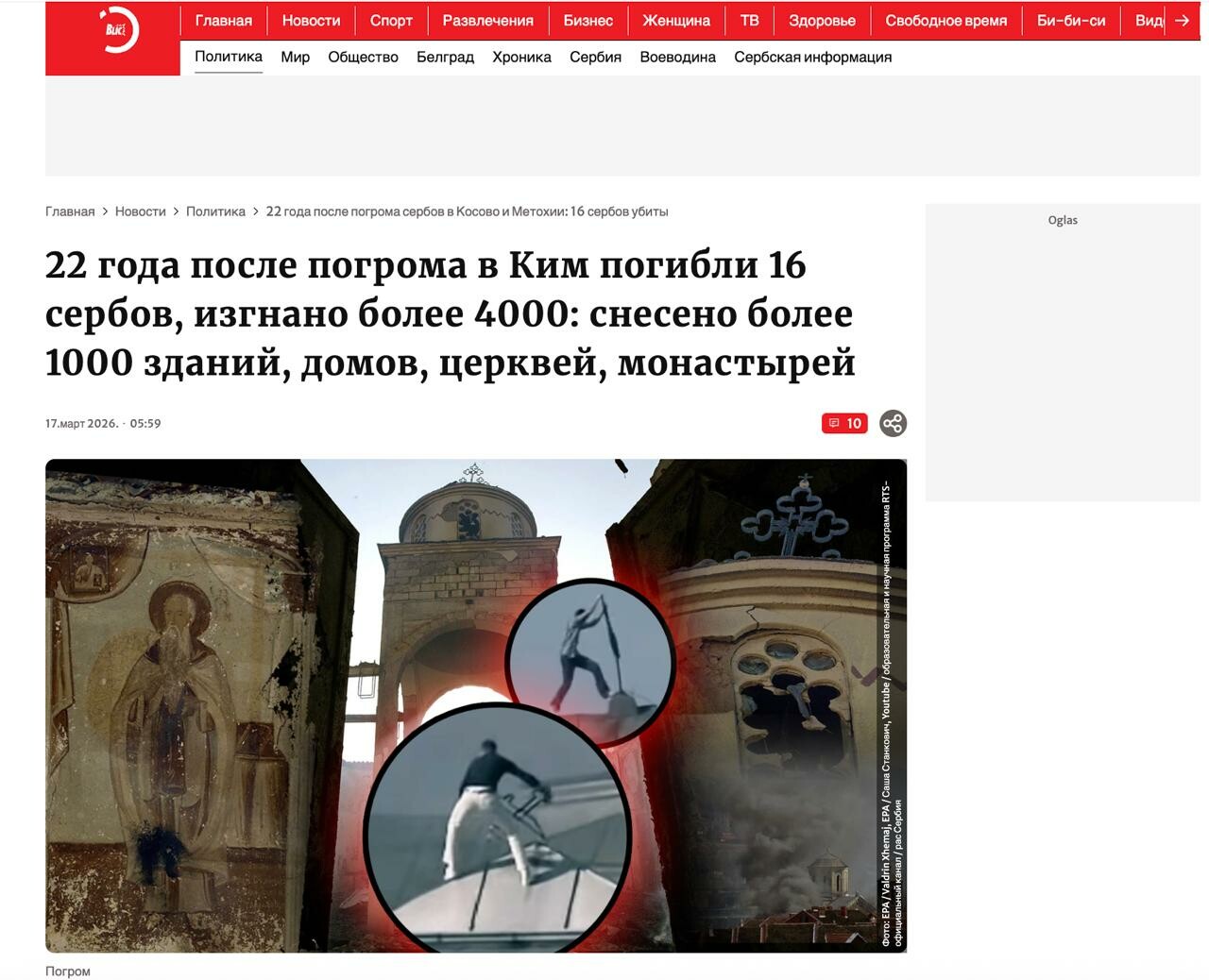Open the Новости menu item
This screenshot has height=980, width=1209.
click(x=311, y=21)
